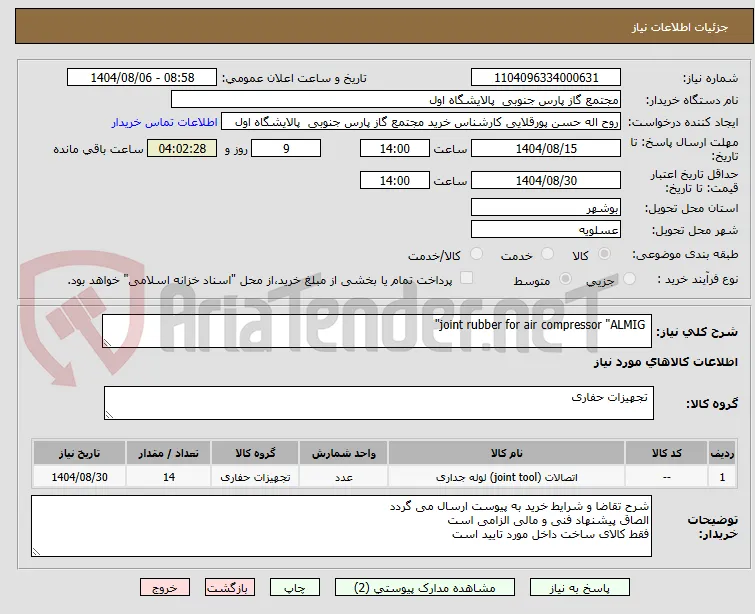This screenshot has height=614, width=755.
Task: Click the quantity cell showing 14
Action: (168, 477)
